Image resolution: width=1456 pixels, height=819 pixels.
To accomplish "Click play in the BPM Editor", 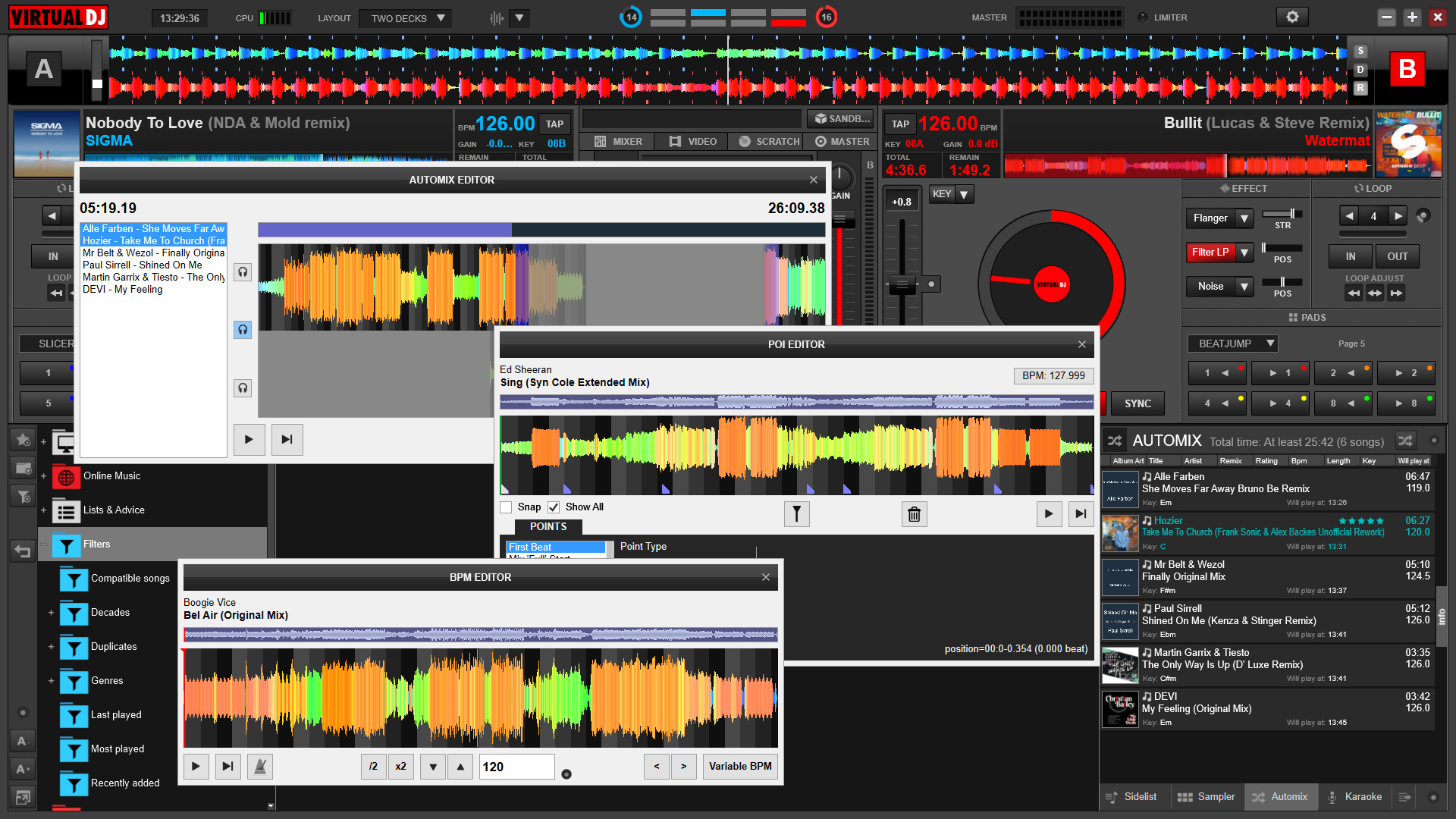I will 196,767.
